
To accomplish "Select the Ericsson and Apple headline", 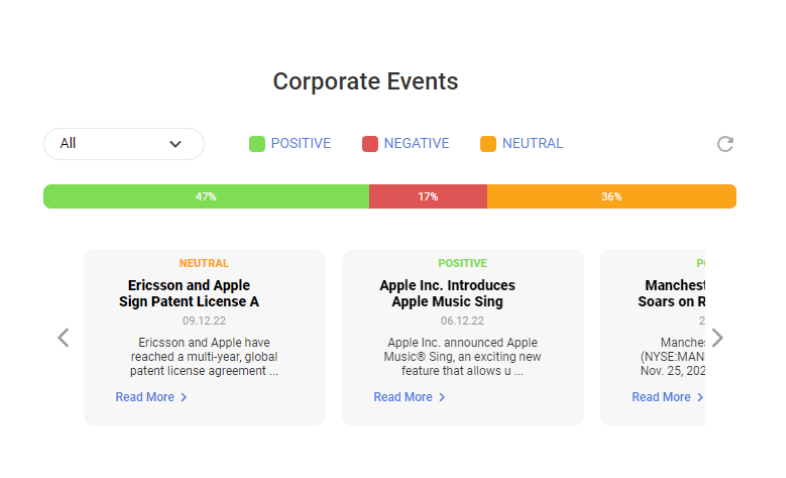I will (x=189, y=293).
